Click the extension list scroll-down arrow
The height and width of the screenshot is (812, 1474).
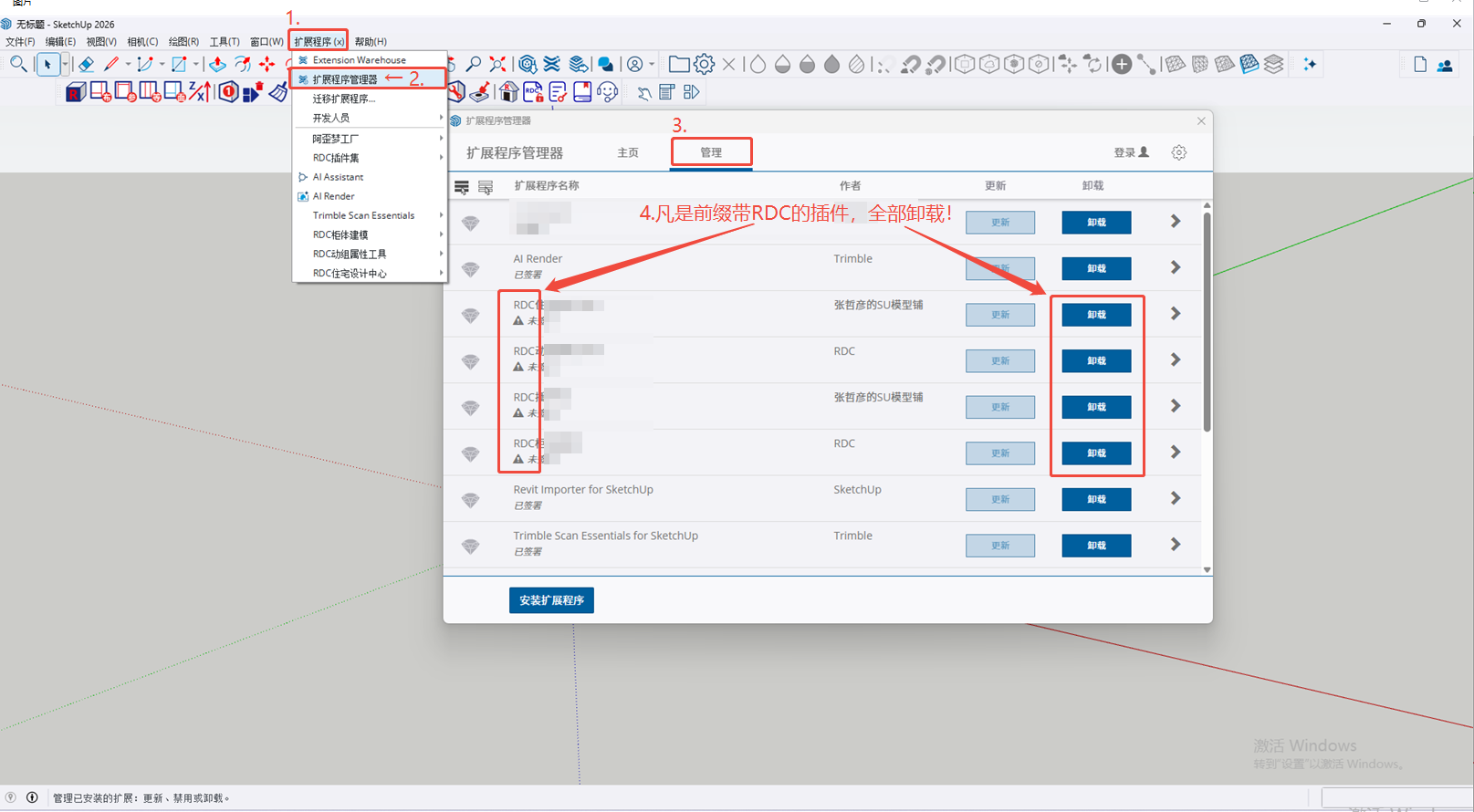[1207, 569]
